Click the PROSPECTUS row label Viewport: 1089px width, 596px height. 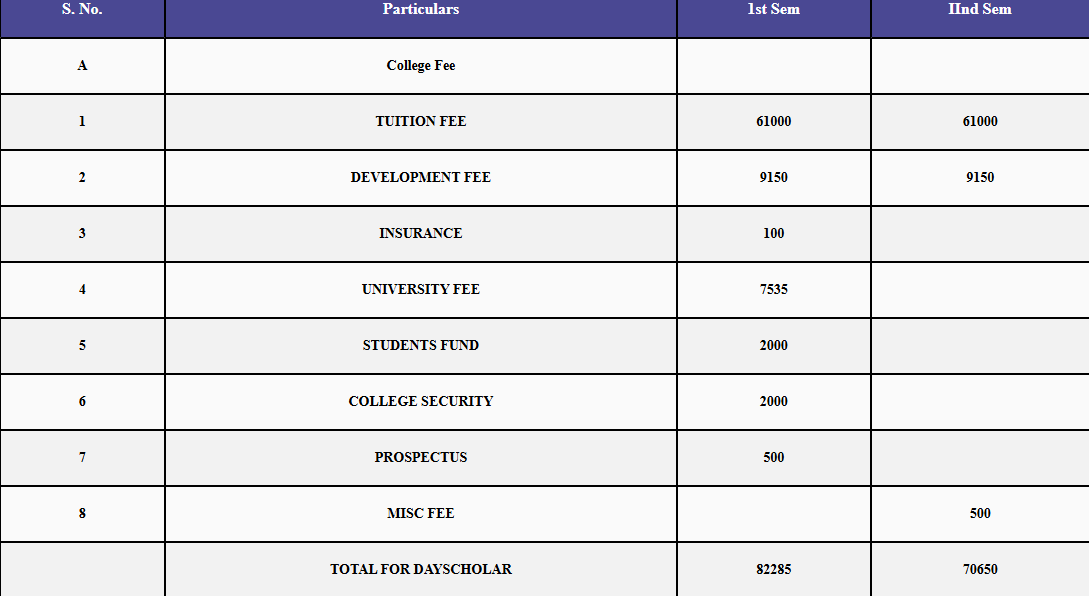click(420, 458)
